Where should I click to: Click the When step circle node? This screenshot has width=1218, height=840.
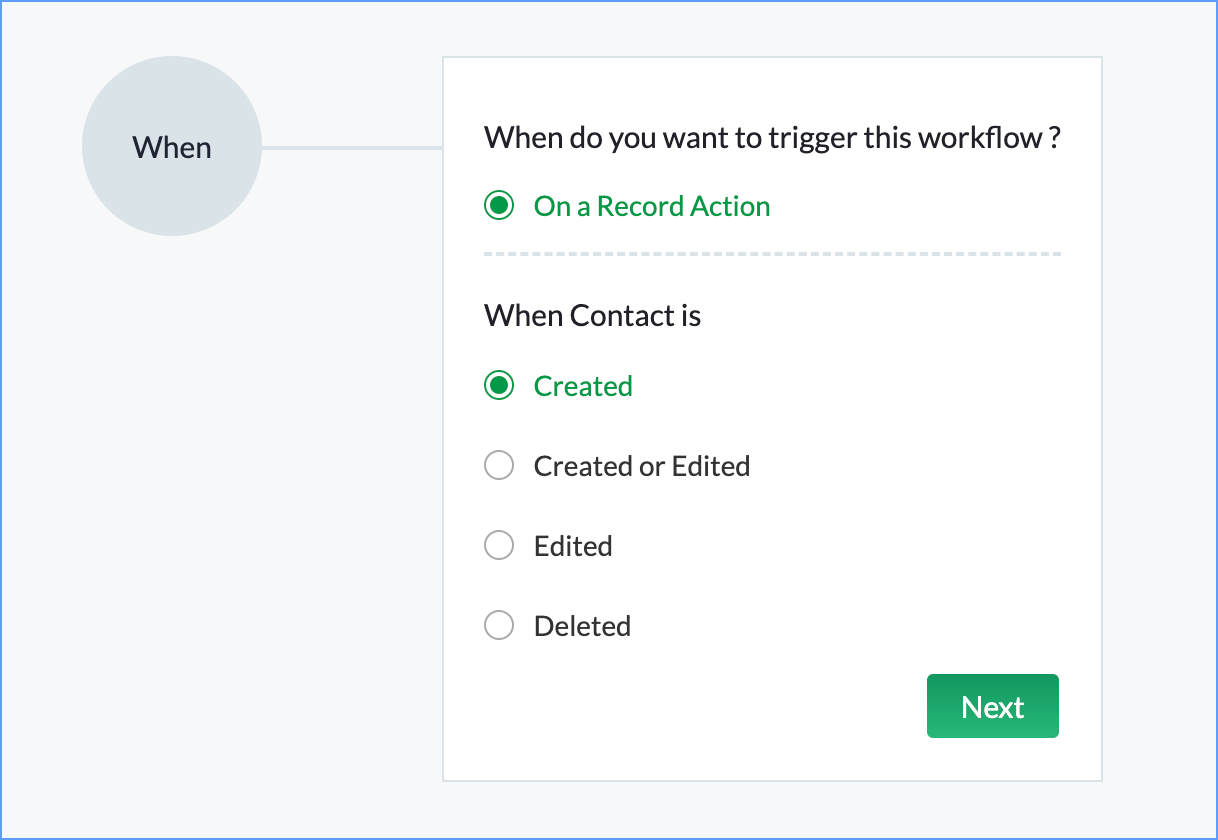(x=171, y=147)
